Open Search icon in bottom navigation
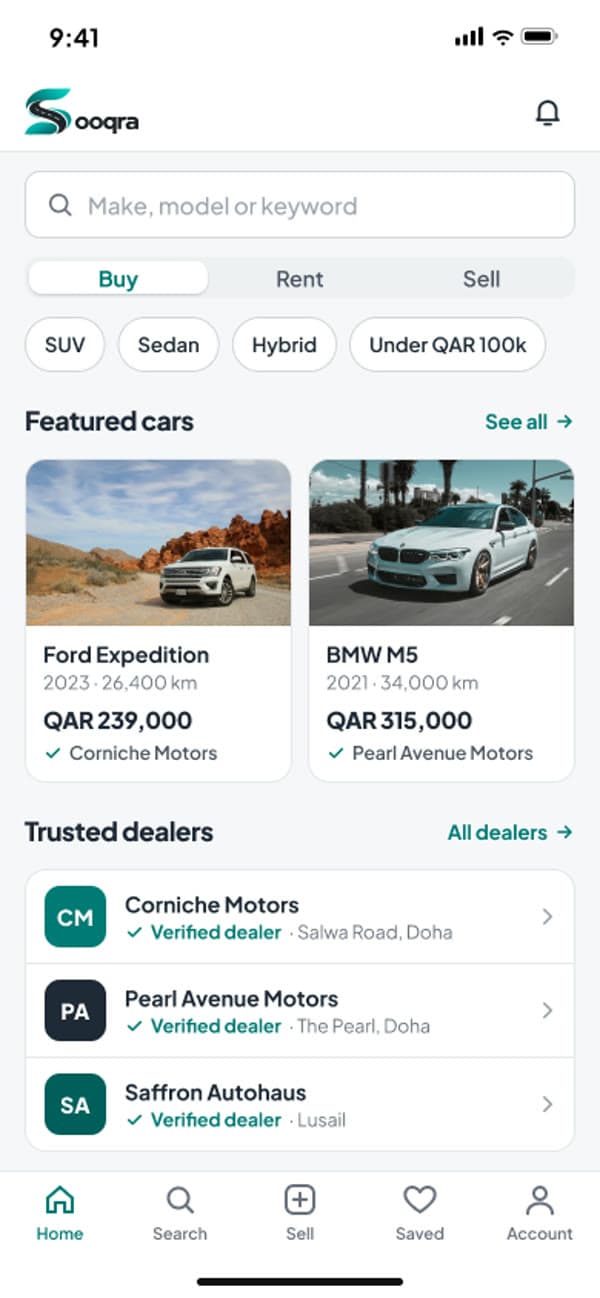 click(x=180, y=1199)
